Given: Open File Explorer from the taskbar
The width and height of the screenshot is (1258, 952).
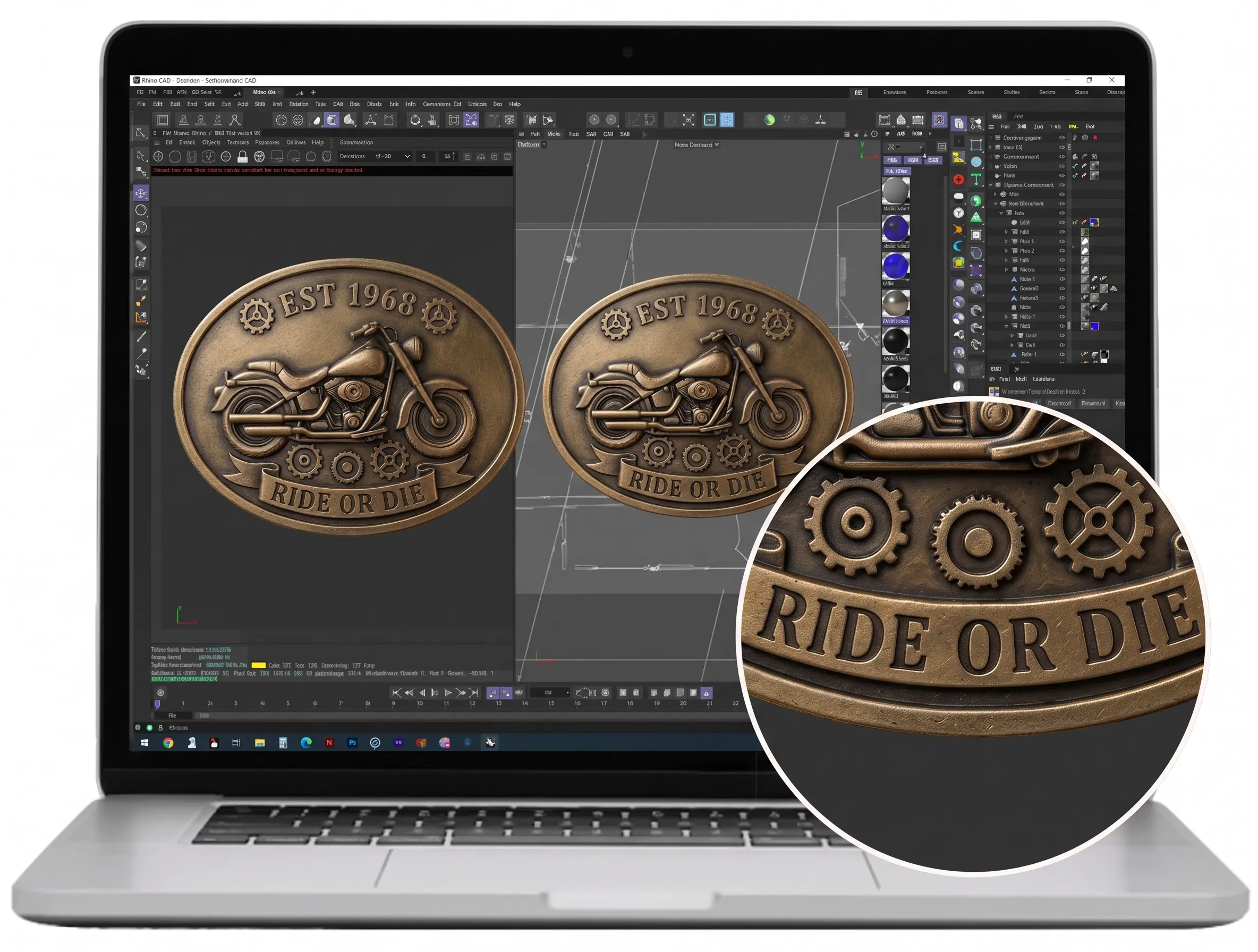Looking at the screenshot, I should pos(260,743).
